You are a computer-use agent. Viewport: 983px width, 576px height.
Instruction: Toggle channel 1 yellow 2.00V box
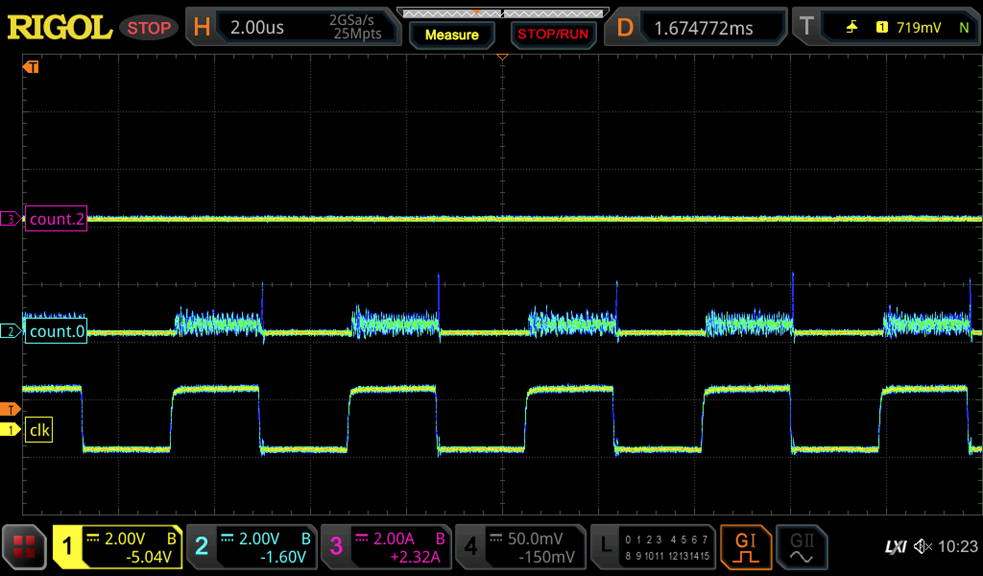click(117, 547)
